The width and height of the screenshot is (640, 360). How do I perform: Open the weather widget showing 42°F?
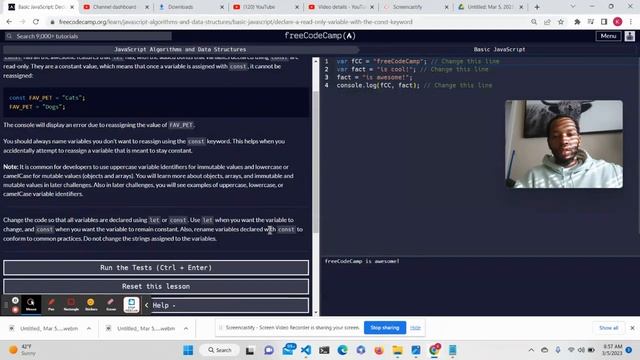[22, 350]
